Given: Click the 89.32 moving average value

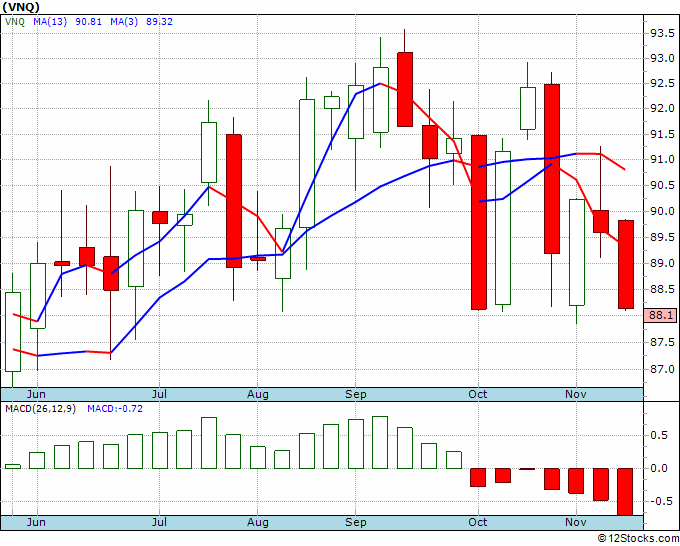Looking at the screenshot, I should pyautogui.click(x=159, y=22).
